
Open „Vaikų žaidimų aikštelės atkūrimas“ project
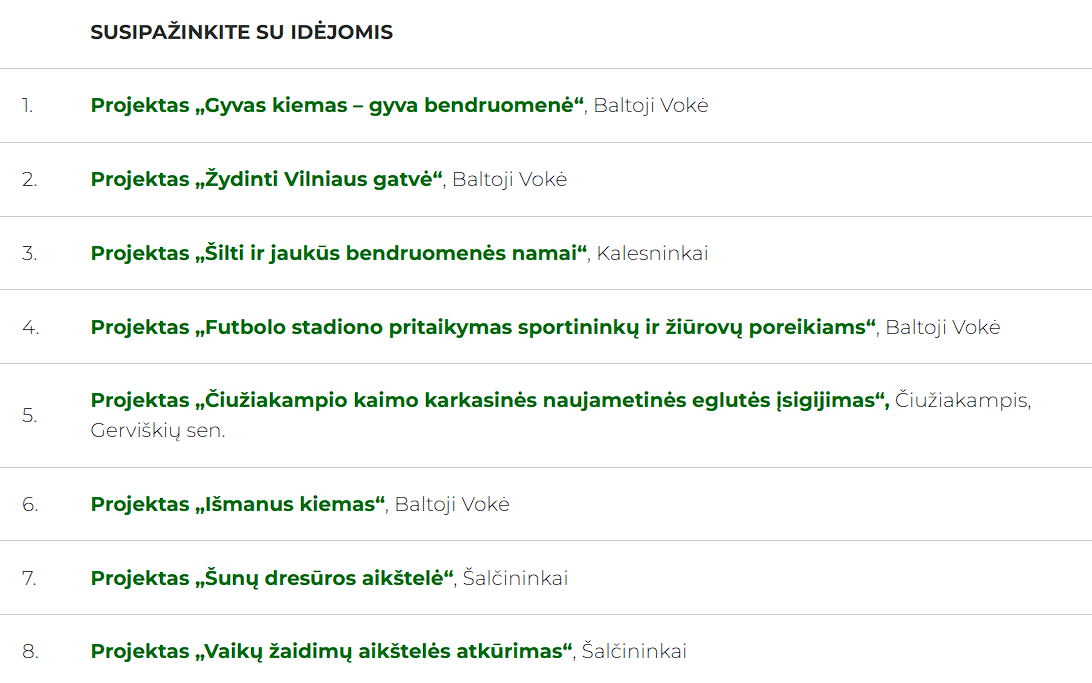(x=332, y=651)
